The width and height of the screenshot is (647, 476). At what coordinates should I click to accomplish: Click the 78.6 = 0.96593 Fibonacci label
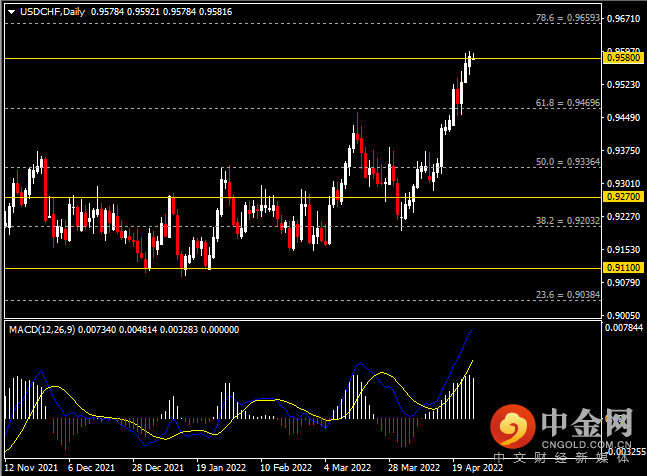pos(568,18)
